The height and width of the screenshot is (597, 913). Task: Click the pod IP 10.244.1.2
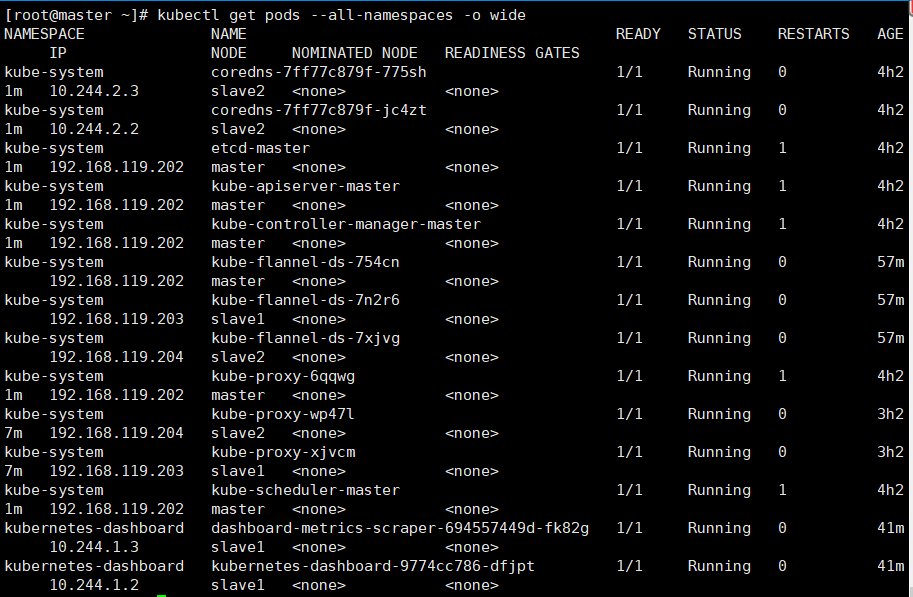coord(94,585)
